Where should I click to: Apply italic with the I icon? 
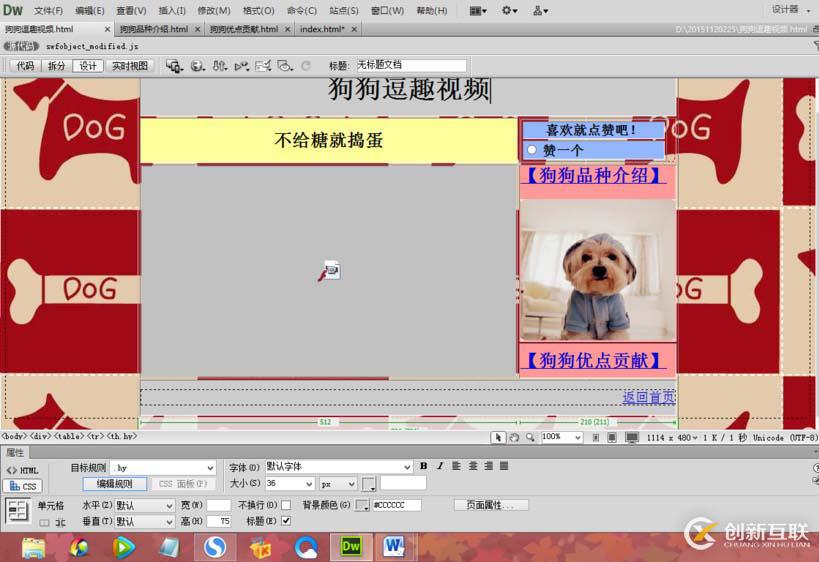pos(440,466)
